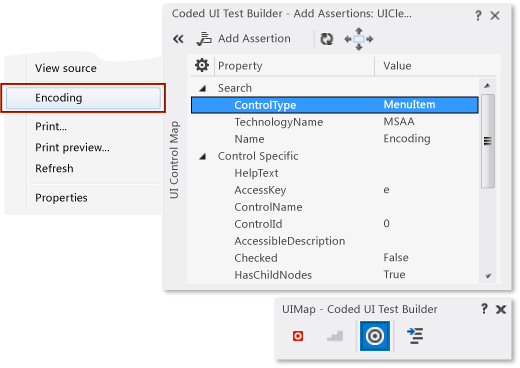The image size is (520, 368).
Task: Click help icon in UIMap Test Builder
Action: pos(484,309)
